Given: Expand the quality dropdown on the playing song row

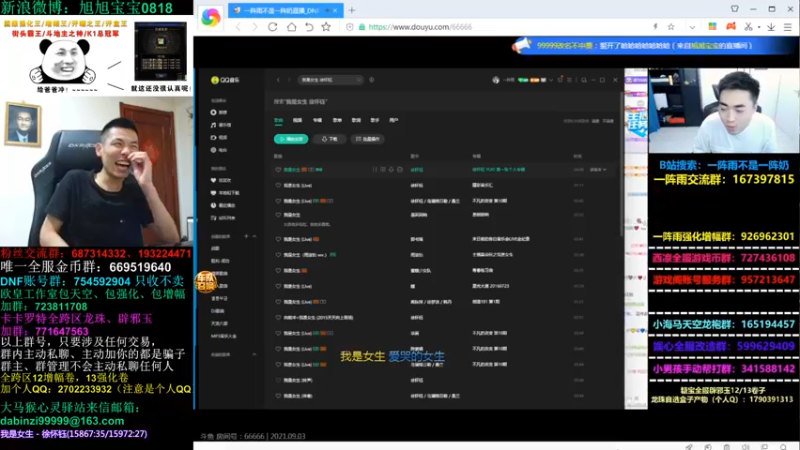Looking at the screenshot, I should point(598,169).
